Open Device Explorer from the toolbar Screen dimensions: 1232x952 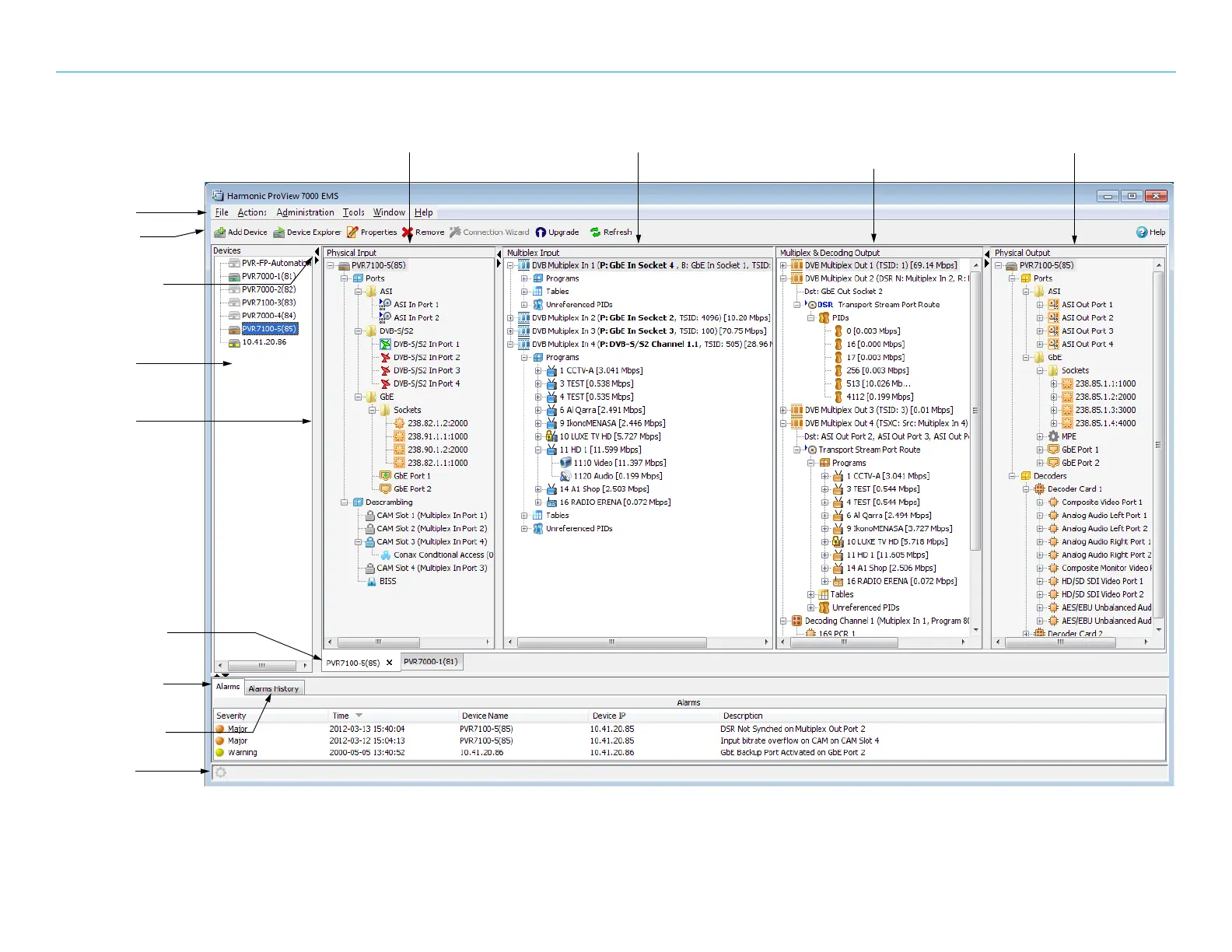point(278,233)
